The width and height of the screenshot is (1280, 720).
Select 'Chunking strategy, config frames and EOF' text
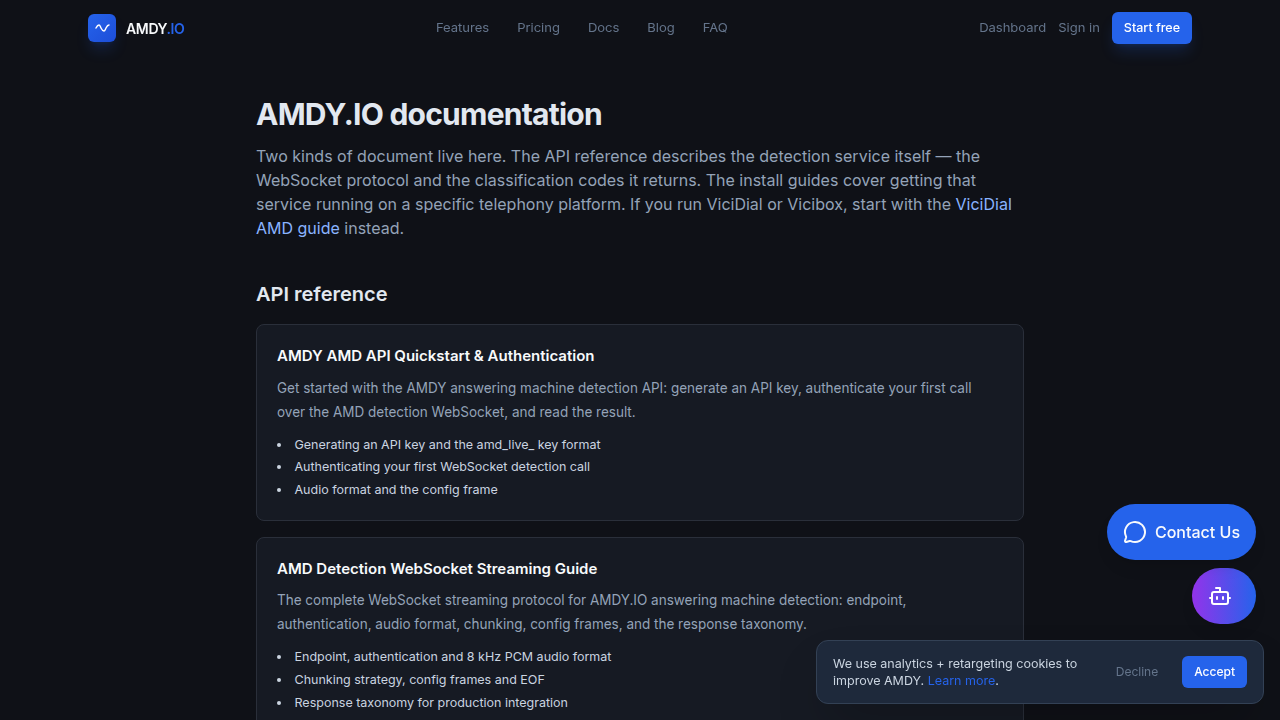click(420, 680)
